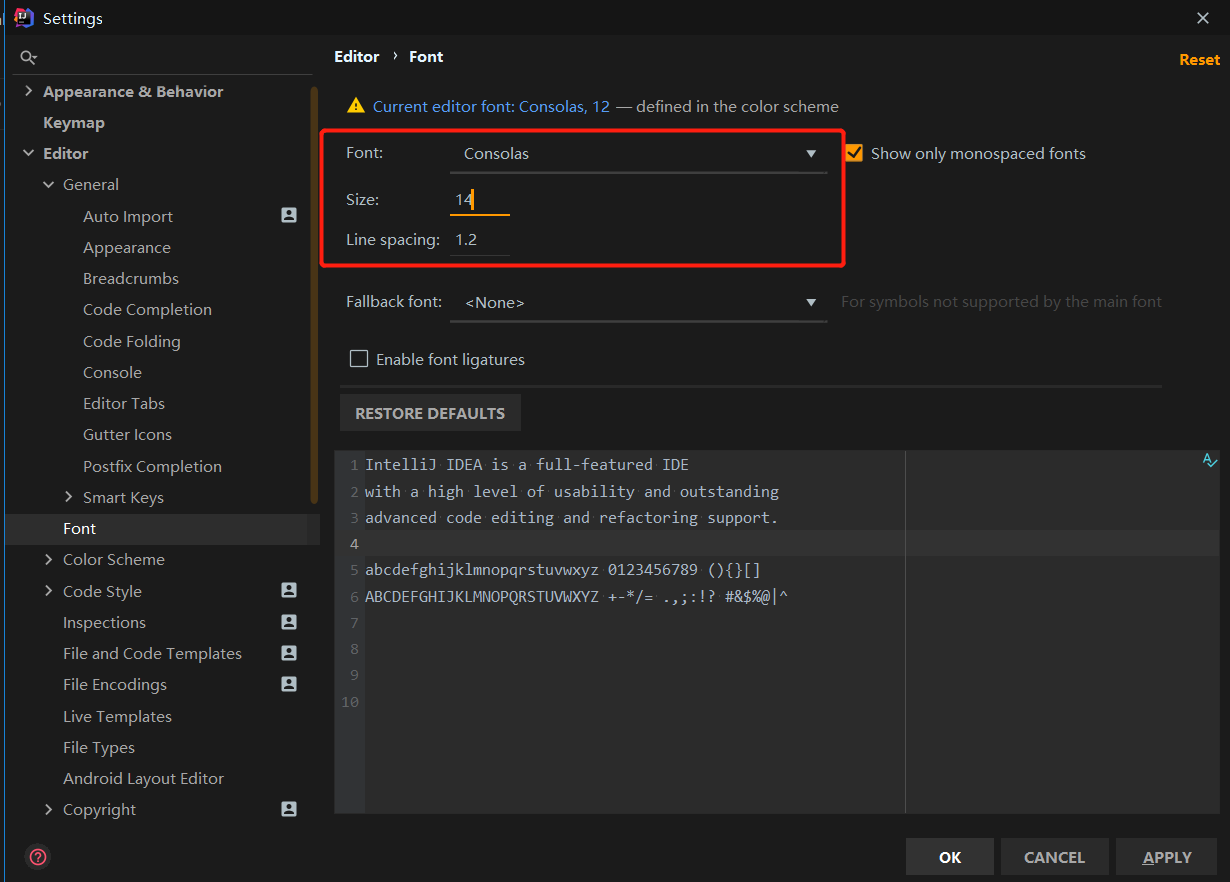Expand the Code Style node
Image resolution: width=1230 pixels, height=882 pixels.
48,591
